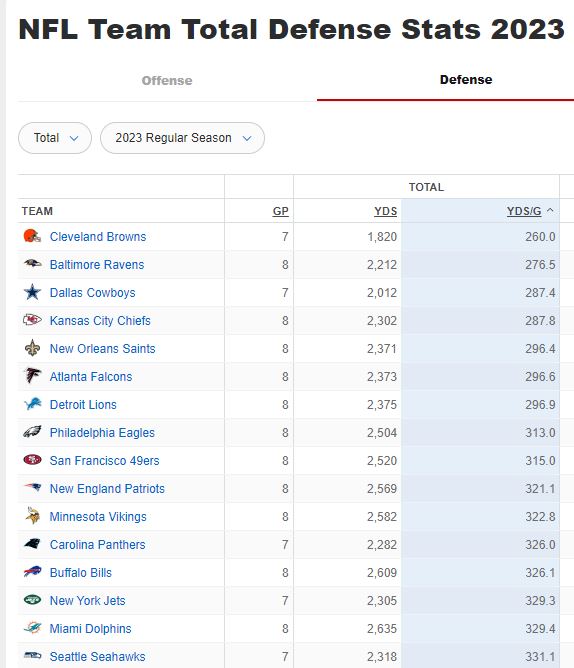The height and width of the screenshot is (668, 574).
Task: Click the New England Patriots logo
Action: click(x=32, y=488)
